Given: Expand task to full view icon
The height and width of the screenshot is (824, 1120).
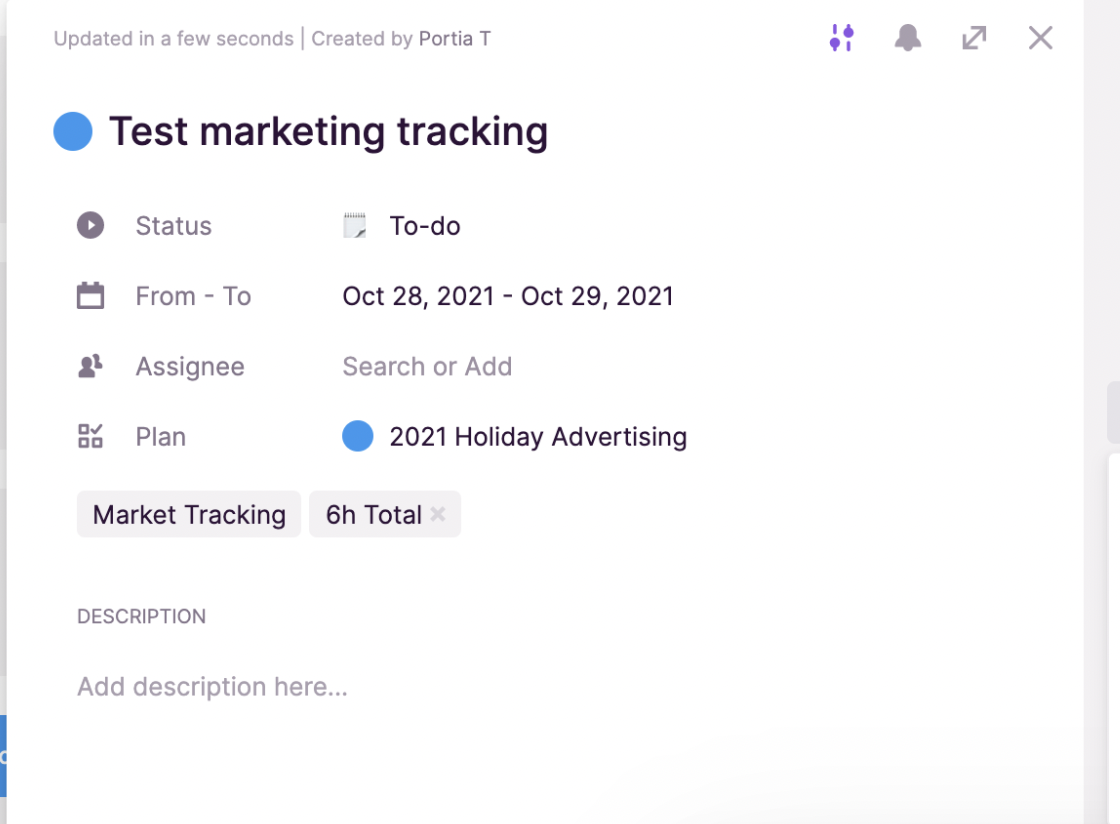Looking at the screenshot, I should [x=974, y=38].
